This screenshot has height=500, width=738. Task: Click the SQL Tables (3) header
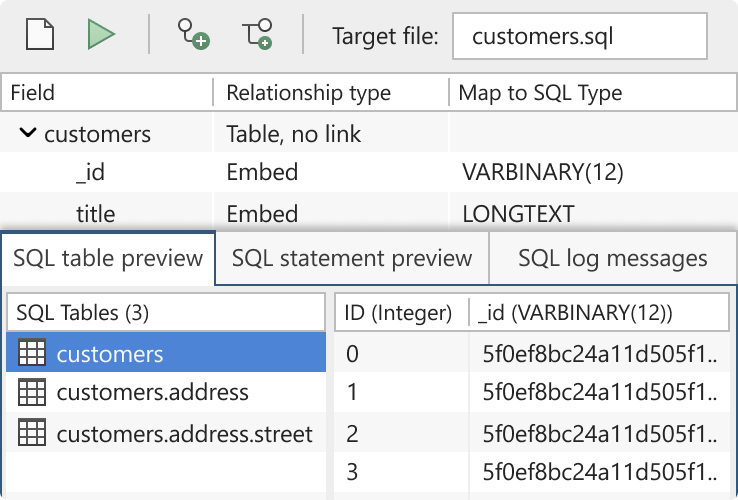166,312
